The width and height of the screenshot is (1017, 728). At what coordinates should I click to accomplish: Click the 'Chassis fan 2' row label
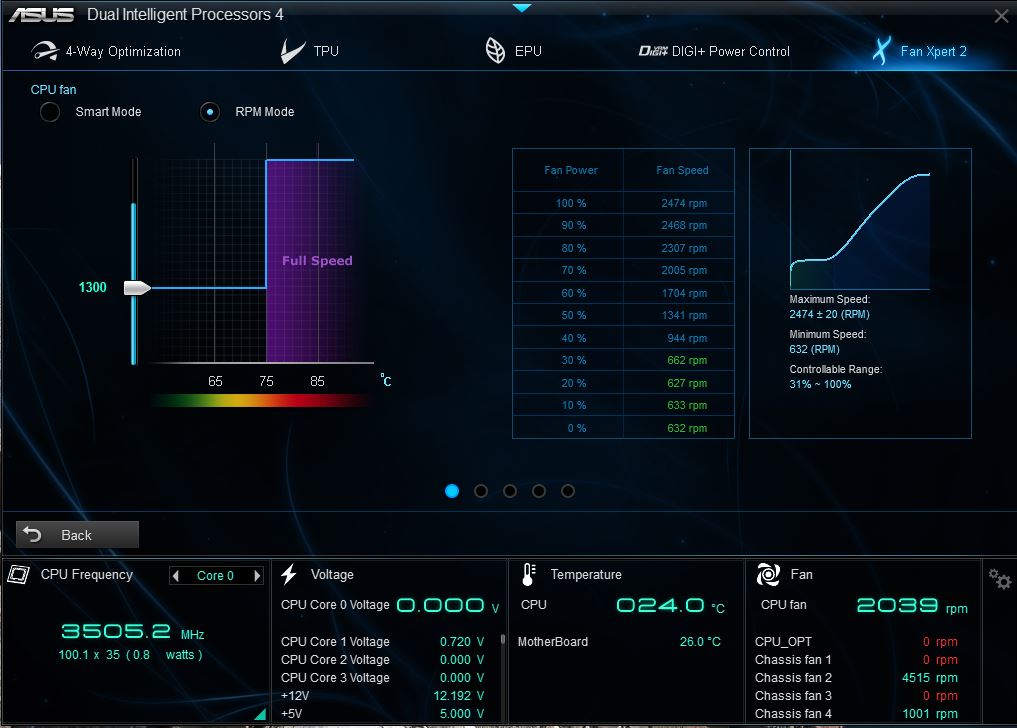793,677
